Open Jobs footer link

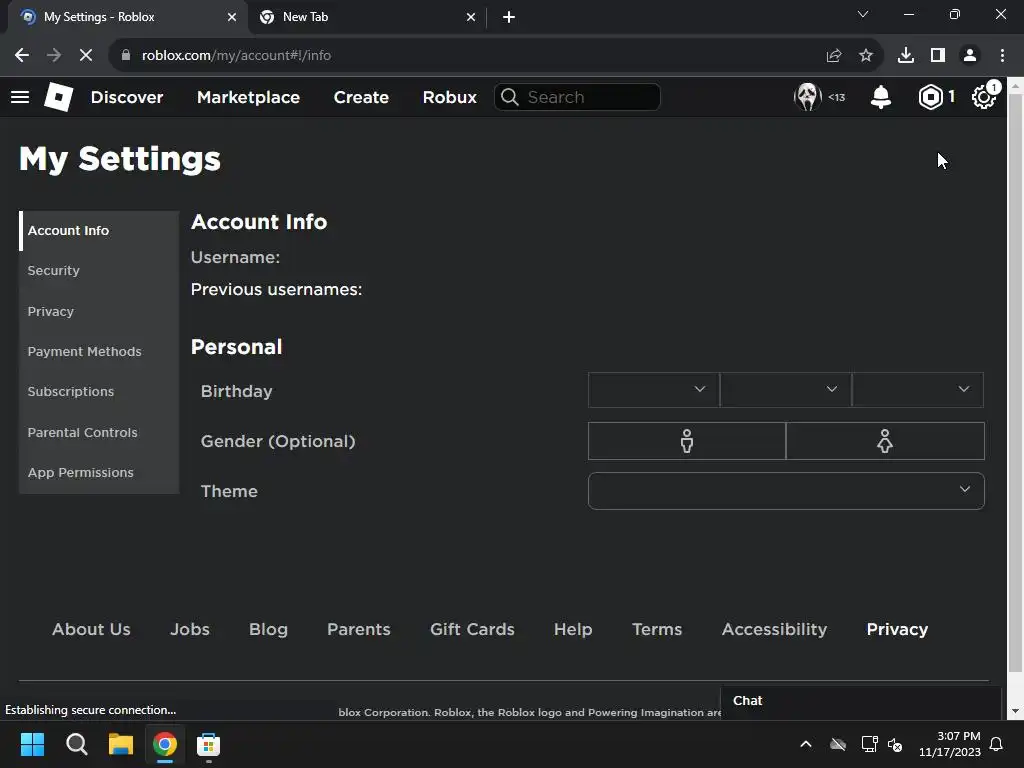[190, 629]
